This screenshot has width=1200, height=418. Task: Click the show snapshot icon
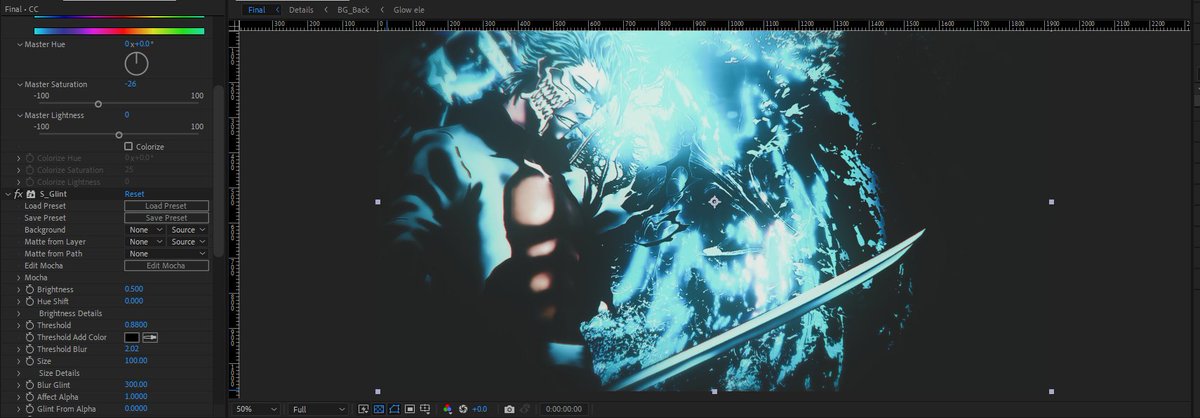click(x=525, y=409)
